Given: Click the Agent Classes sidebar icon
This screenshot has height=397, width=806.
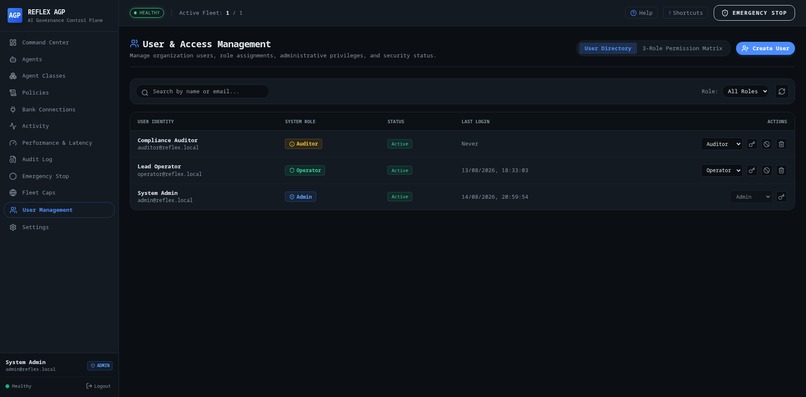Looking at the screenshot, I should [13, 76].
